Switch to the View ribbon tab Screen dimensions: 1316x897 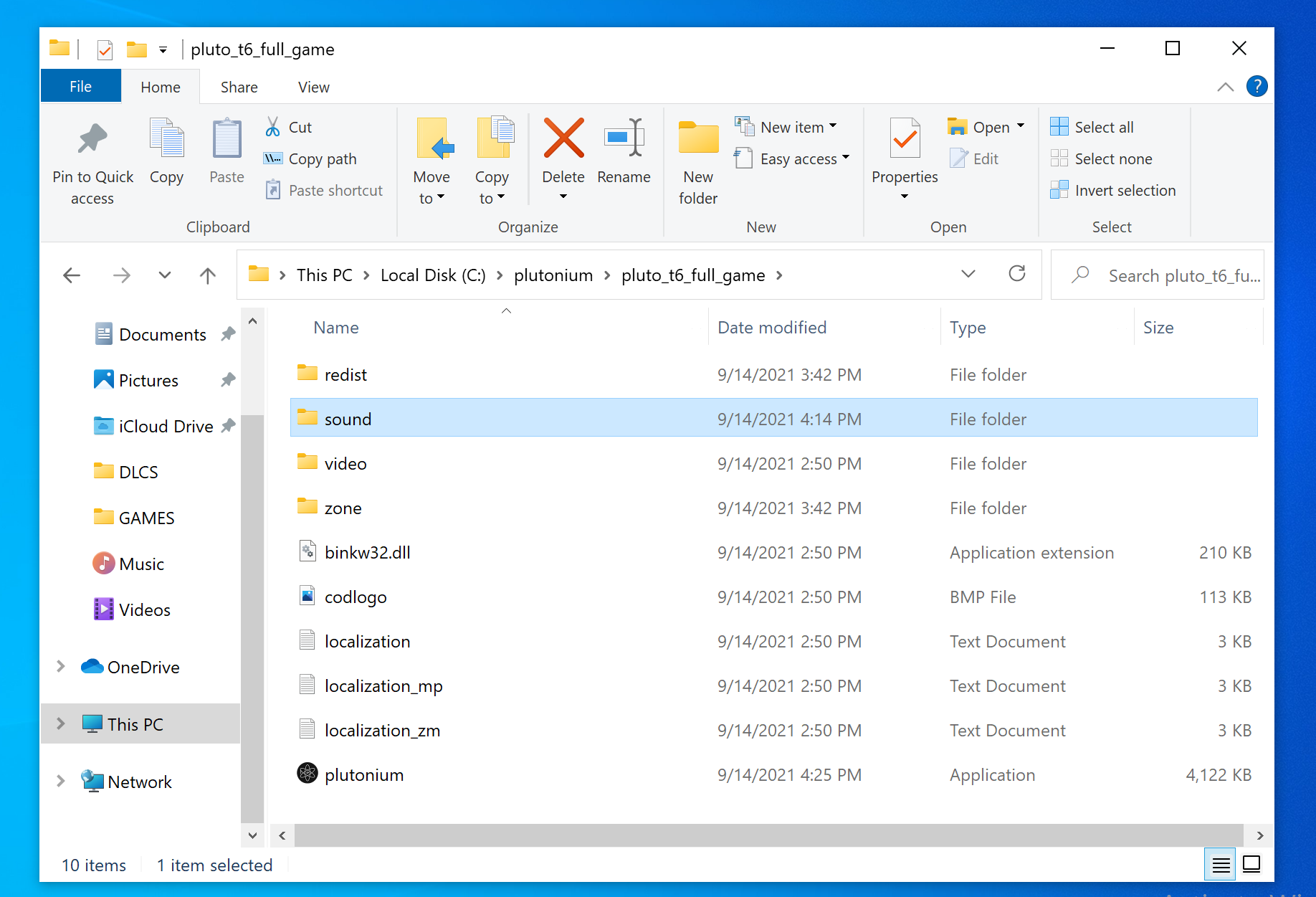click(313, 87)
